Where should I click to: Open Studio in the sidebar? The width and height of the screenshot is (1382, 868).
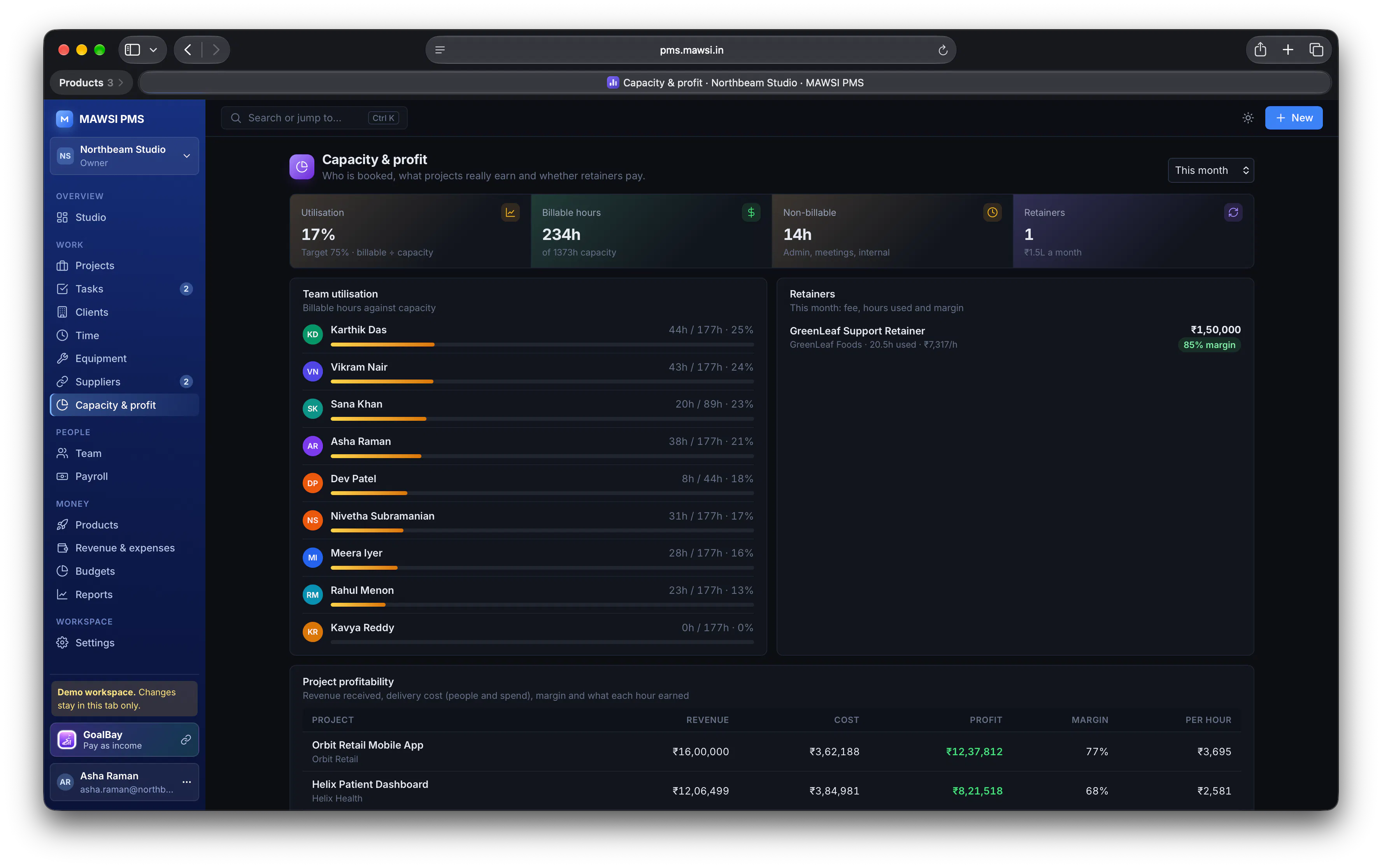pyautogui.click(x=125, y=217)
